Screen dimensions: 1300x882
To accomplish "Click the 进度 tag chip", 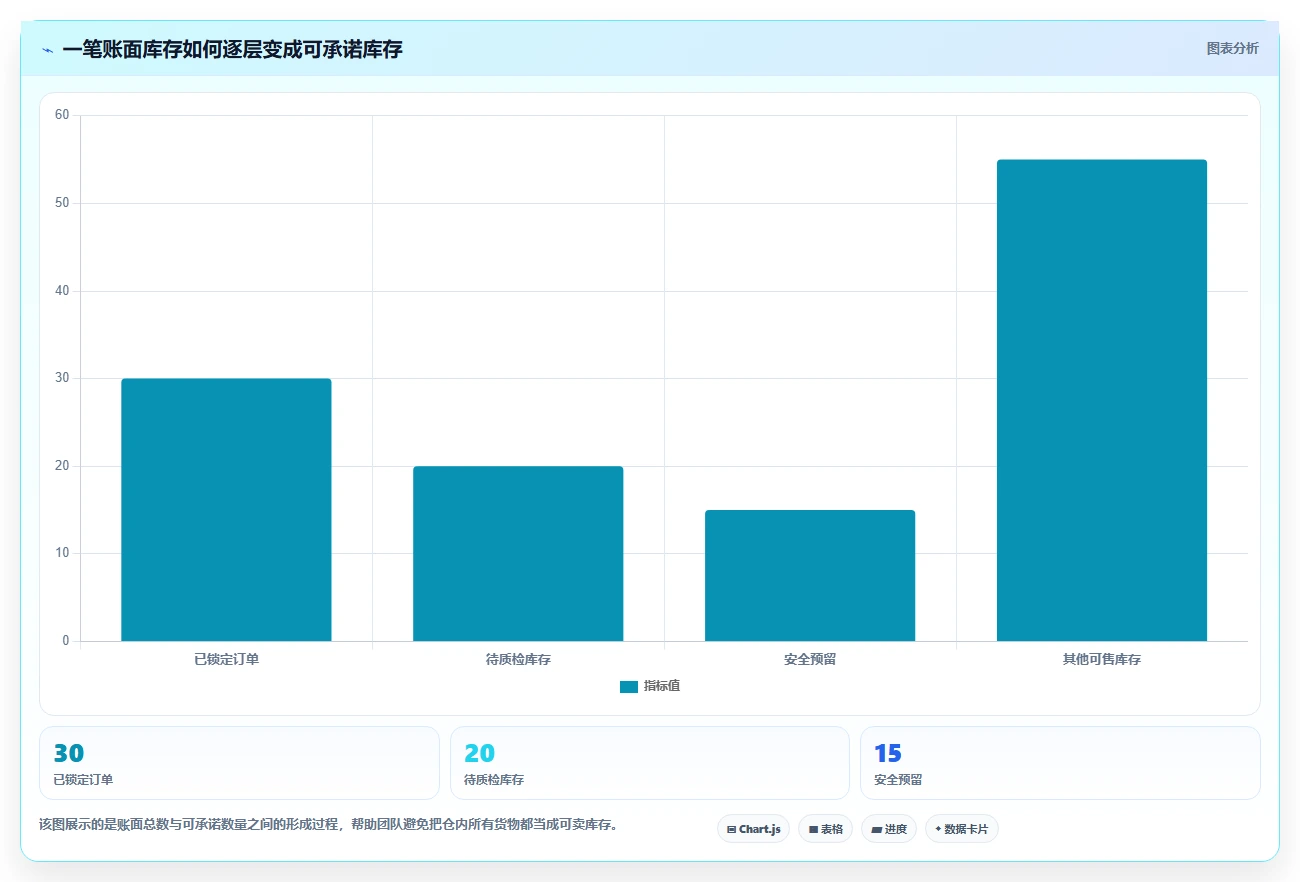I will [x=889, y=829].
